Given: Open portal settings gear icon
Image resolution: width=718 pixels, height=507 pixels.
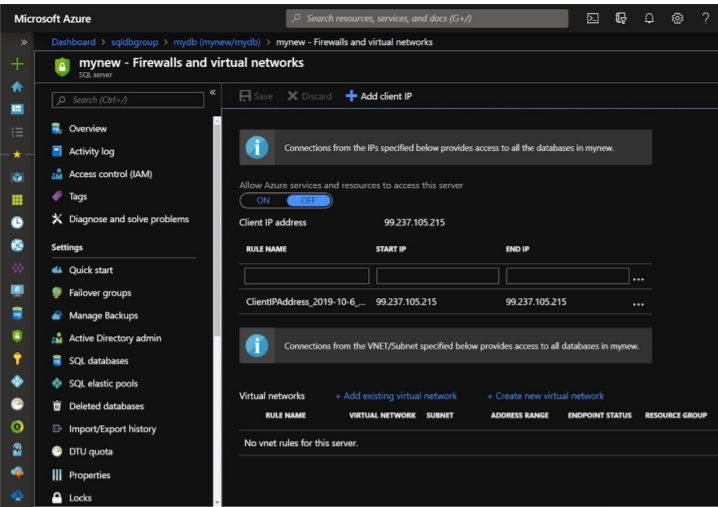Looking at the screenshot, I should point(677,18).
